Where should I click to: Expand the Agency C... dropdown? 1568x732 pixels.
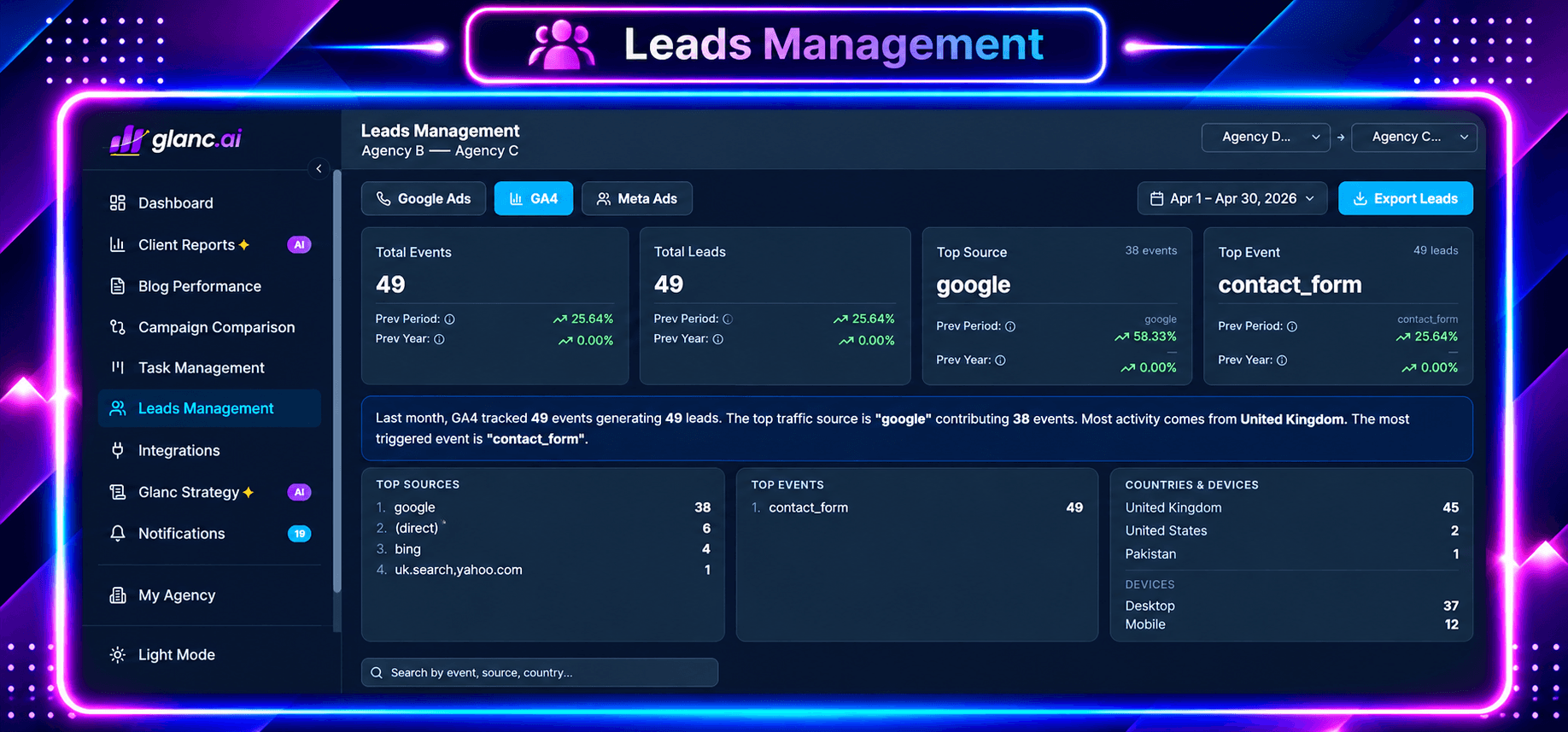[x=1414, y=138]
